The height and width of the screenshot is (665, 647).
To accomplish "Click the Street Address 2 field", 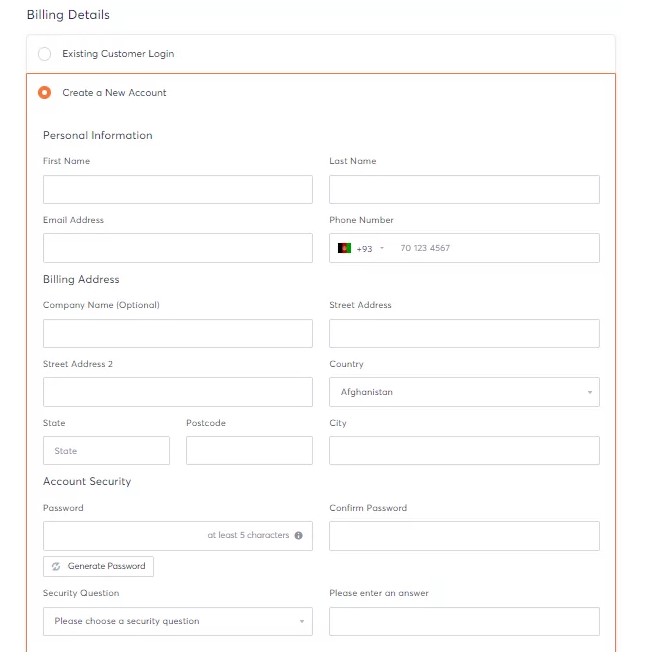I will point(178,392).
